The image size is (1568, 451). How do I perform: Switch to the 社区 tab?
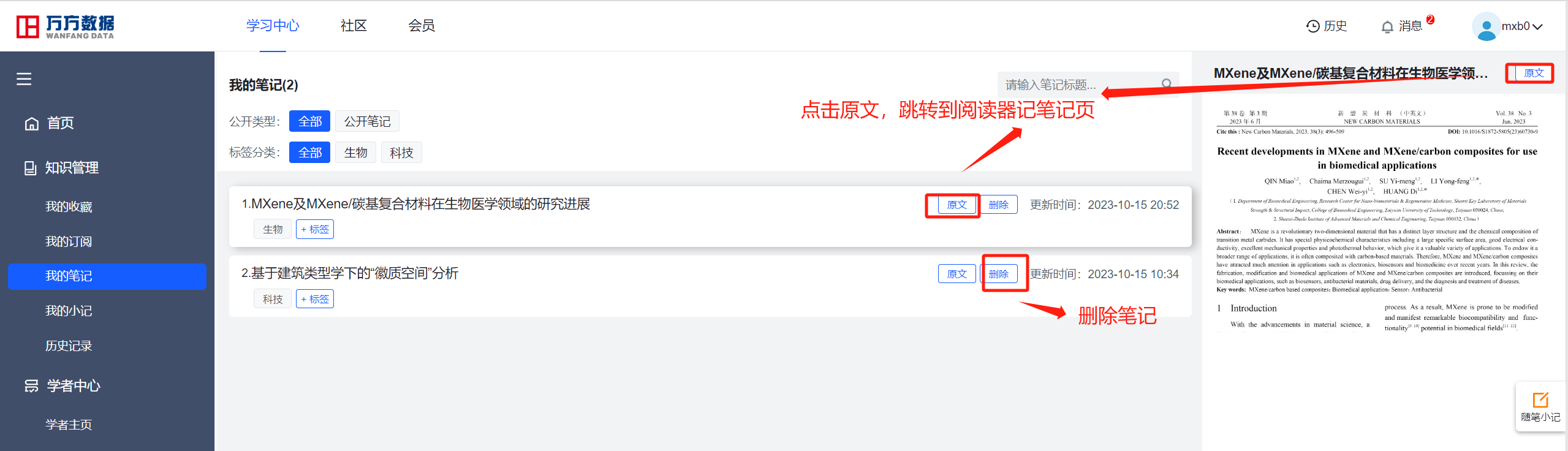pyautogui.click(x=354, y=26)
